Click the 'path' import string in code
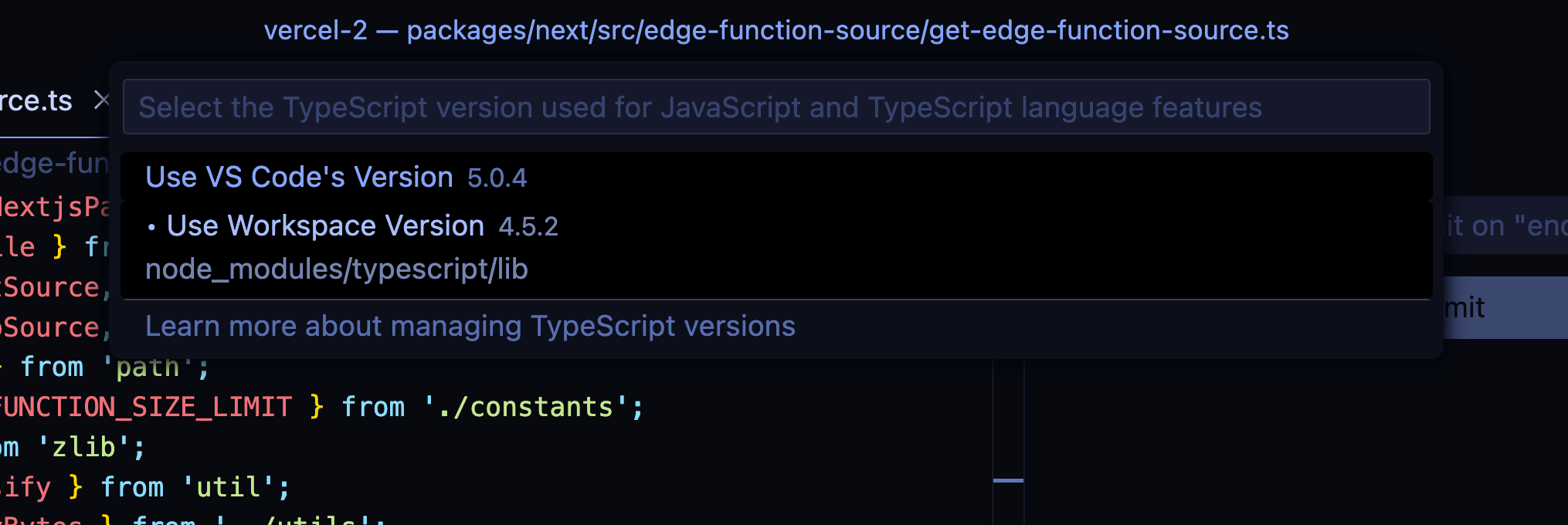Viewport: 1568px width, 525px height. tap(148, 367)
